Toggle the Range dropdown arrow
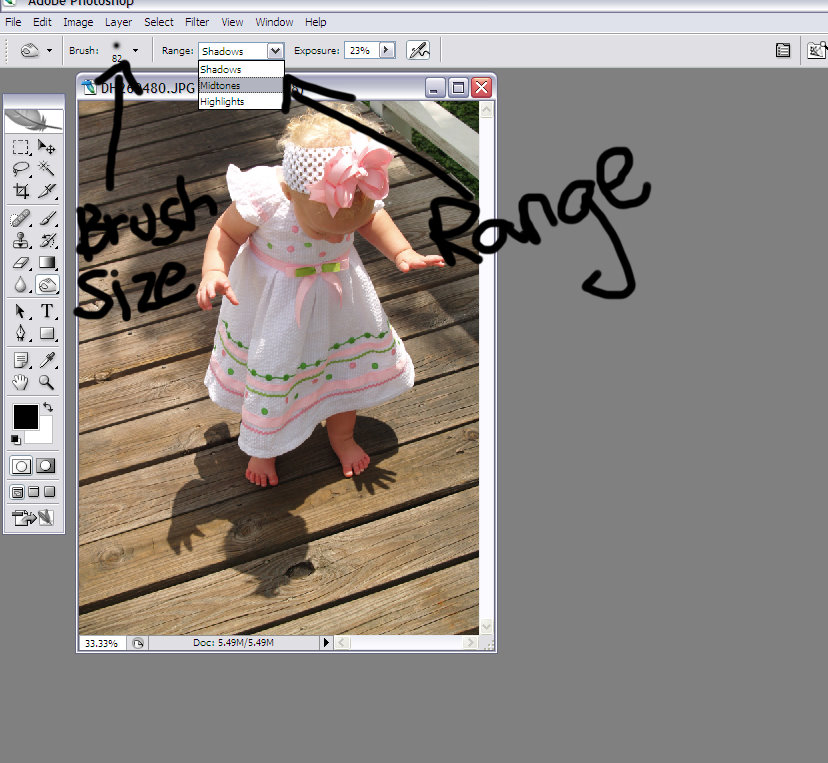828x763 pixels. pos(275,51)
